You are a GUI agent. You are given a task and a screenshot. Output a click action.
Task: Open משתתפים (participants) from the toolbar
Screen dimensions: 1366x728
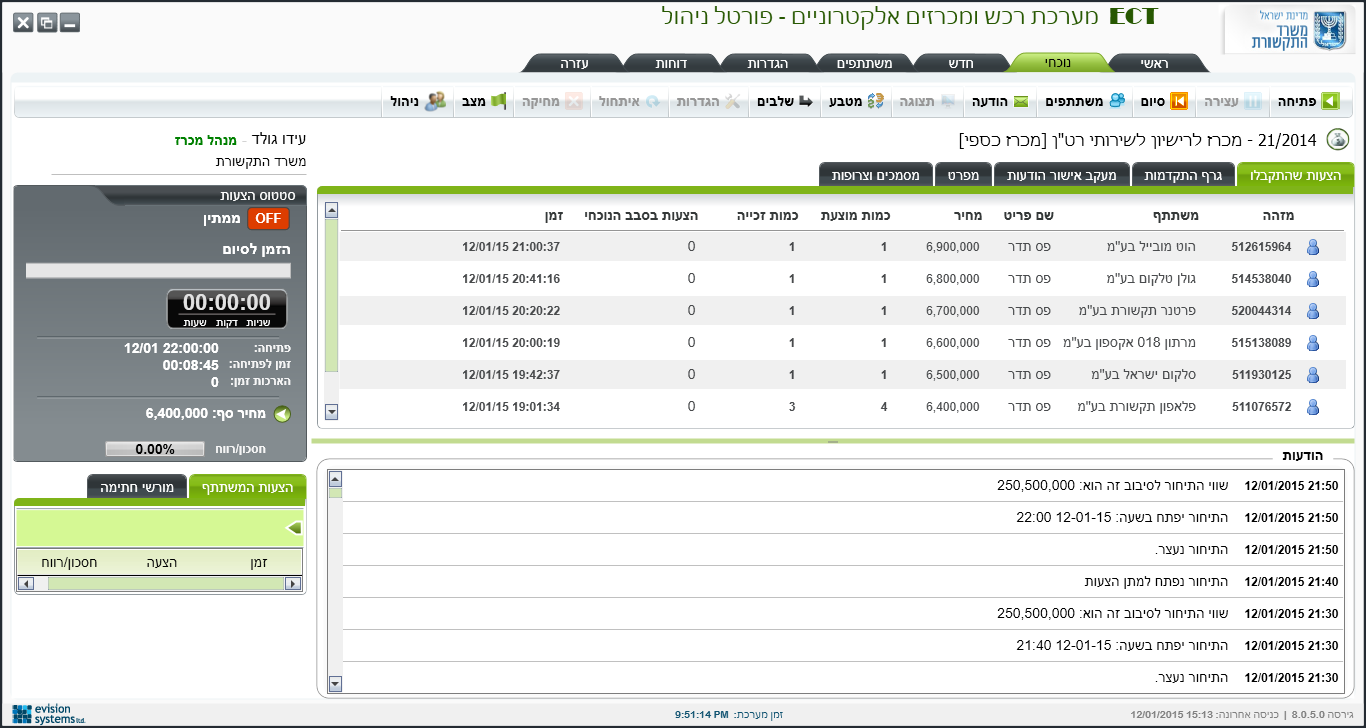tap(1116, 101)
